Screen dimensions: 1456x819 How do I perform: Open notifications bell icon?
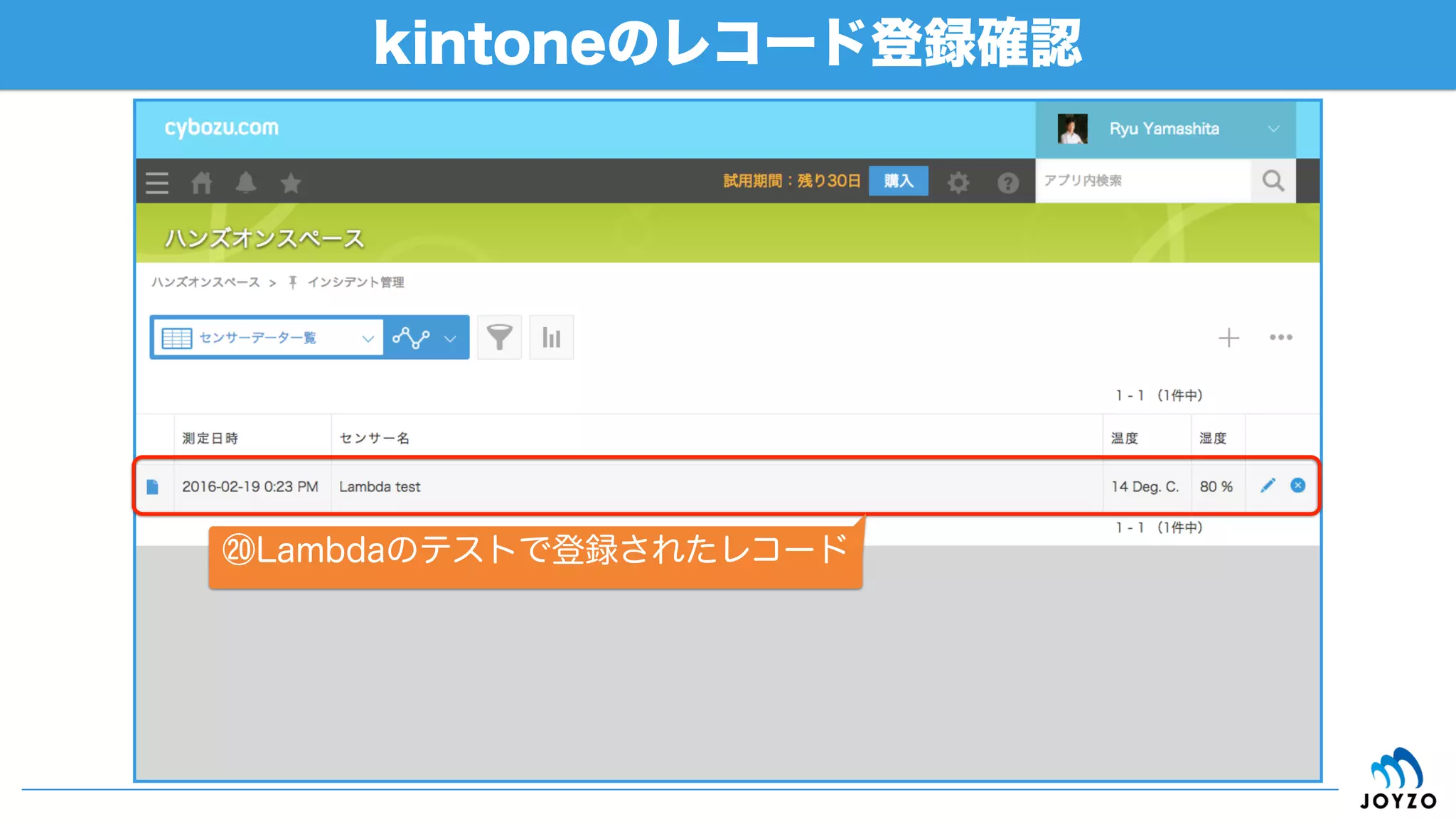(246, 183)
